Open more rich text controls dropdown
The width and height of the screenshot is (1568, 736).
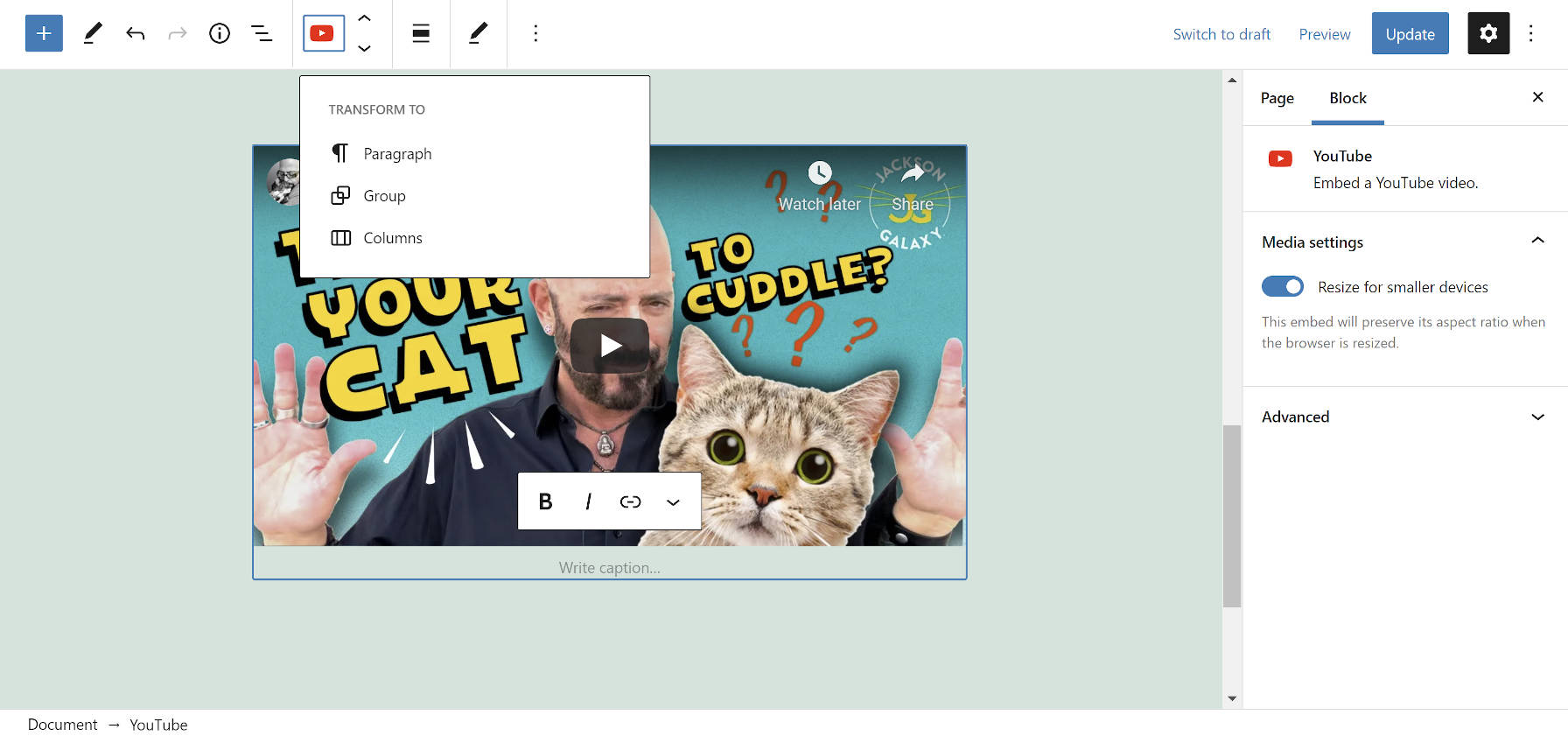click(x=673, y=501)
